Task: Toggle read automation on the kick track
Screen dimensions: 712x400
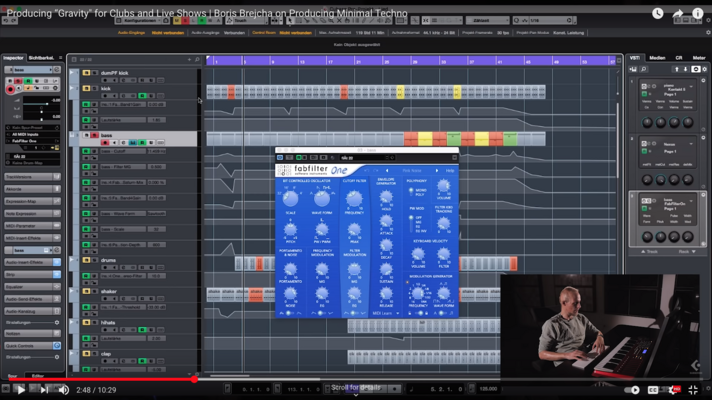Action: tap(142, 96)
